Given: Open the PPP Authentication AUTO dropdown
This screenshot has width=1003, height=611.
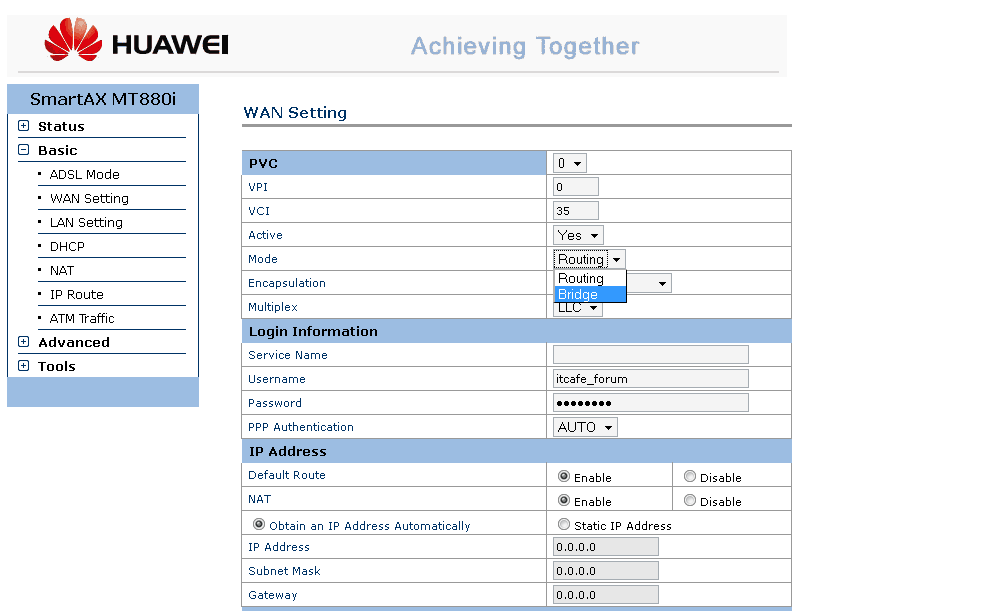Looking at the screenshot, I should [x=586, y=427].
